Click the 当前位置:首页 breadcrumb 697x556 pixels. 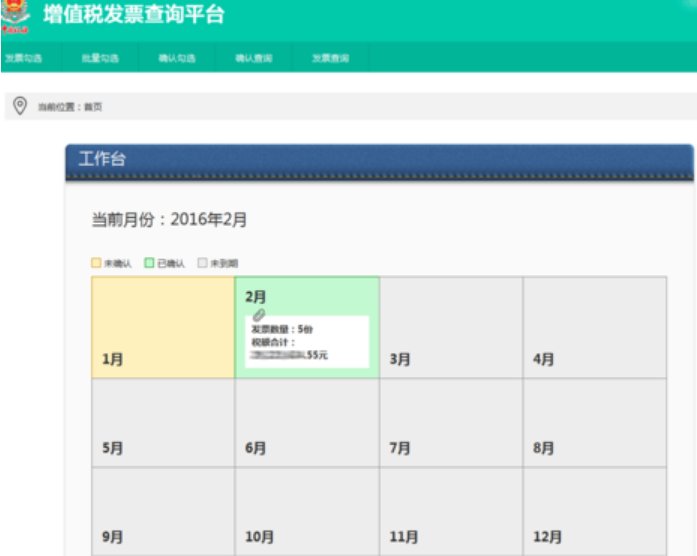(70, 107)
